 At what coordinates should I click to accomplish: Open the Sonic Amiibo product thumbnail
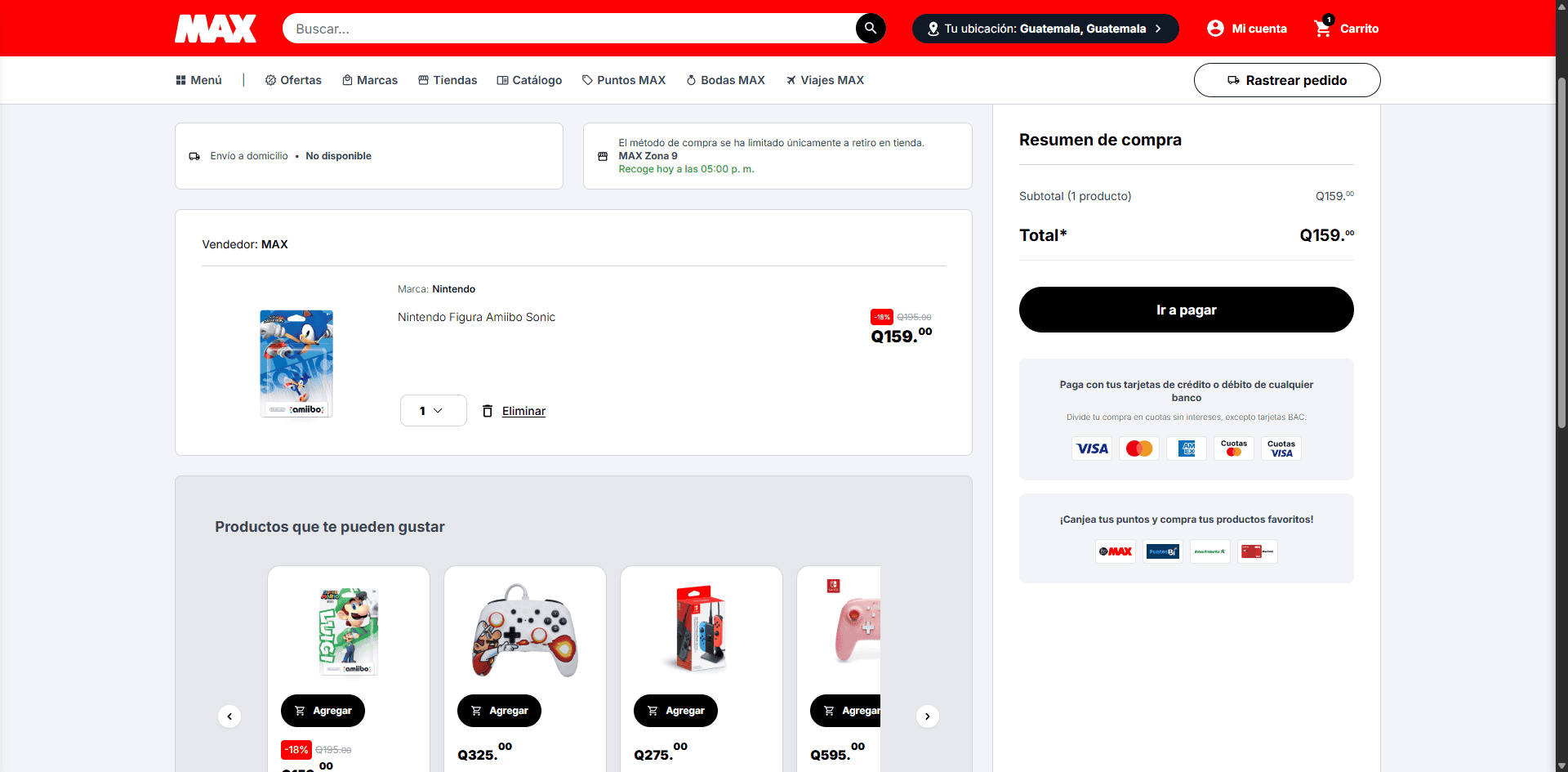click(x=296, y=364)
